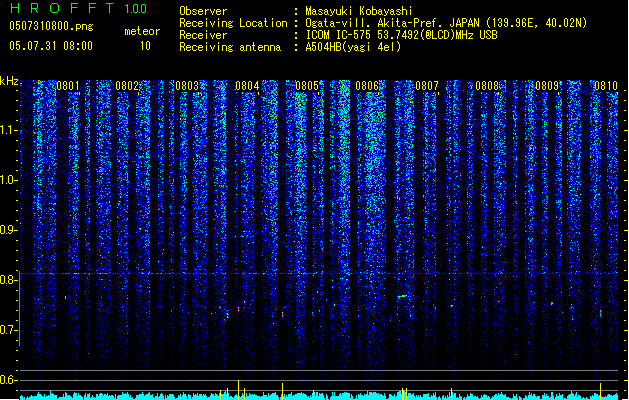Click the kHz axis unit label
The height and width of the screenshot is (400, 629).
pos(9,81)
